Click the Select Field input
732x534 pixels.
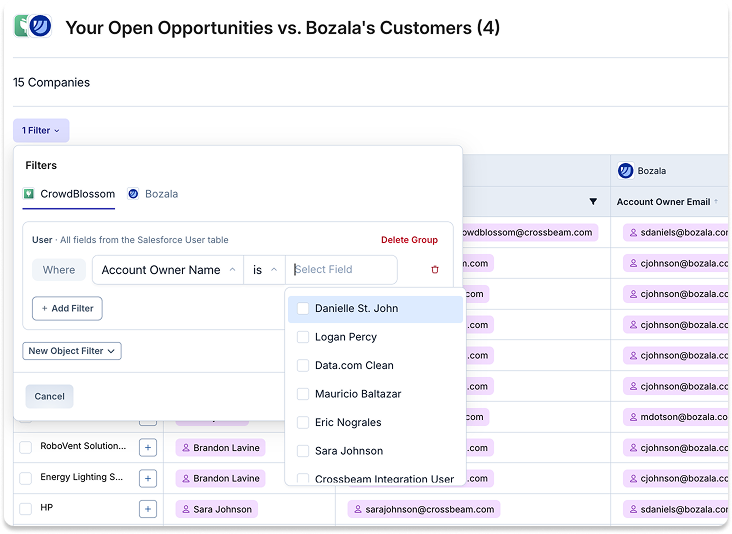341,270
